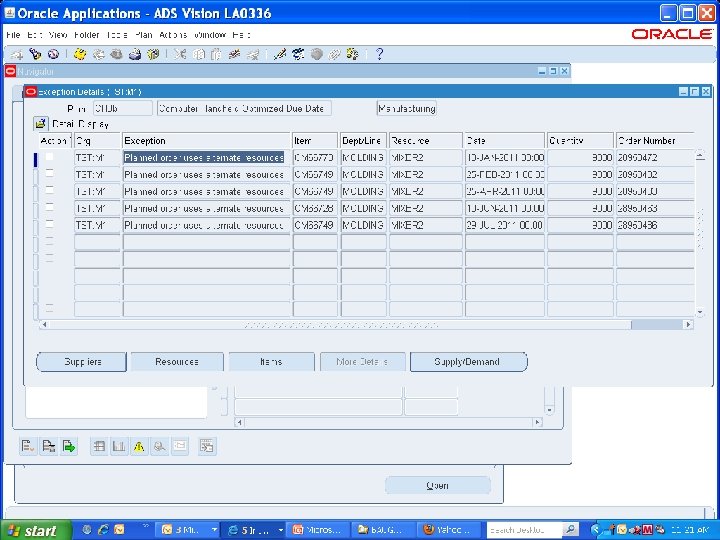720x540 pixels.
Task: Click the Search Desktop field in taskbar
Action: point(524,530)
